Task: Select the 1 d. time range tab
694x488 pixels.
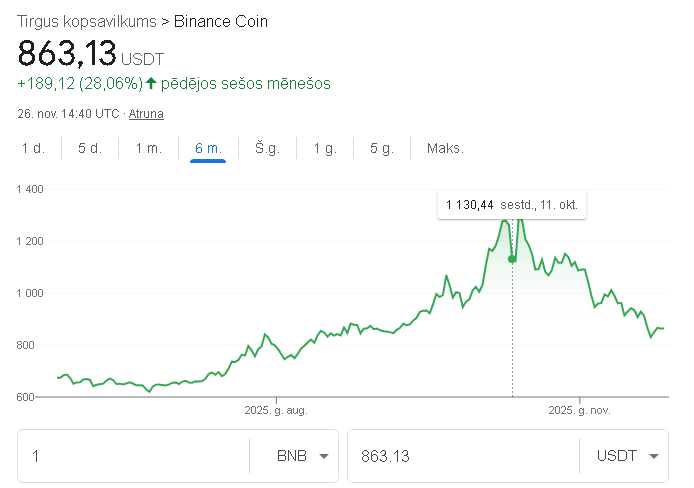Action: click(33, 149)
